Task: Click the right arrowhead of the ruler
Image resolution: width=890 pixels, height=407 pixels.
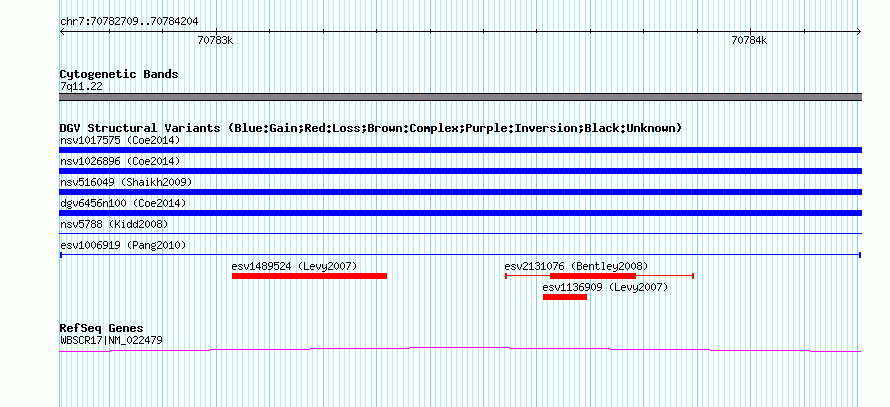Action: click(859, 31)
